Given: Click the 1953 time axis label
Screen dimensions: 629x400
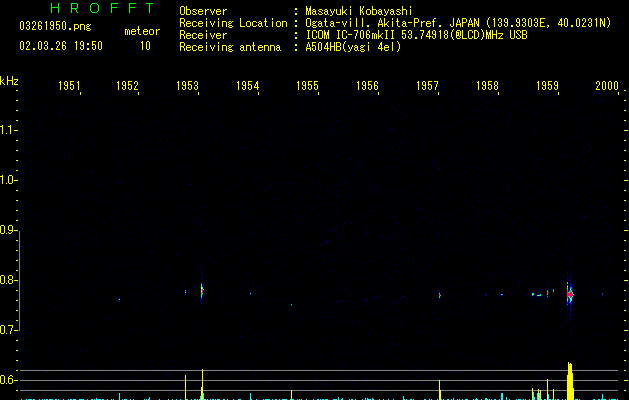Looking at the screenshot, I should click(187, 86).
